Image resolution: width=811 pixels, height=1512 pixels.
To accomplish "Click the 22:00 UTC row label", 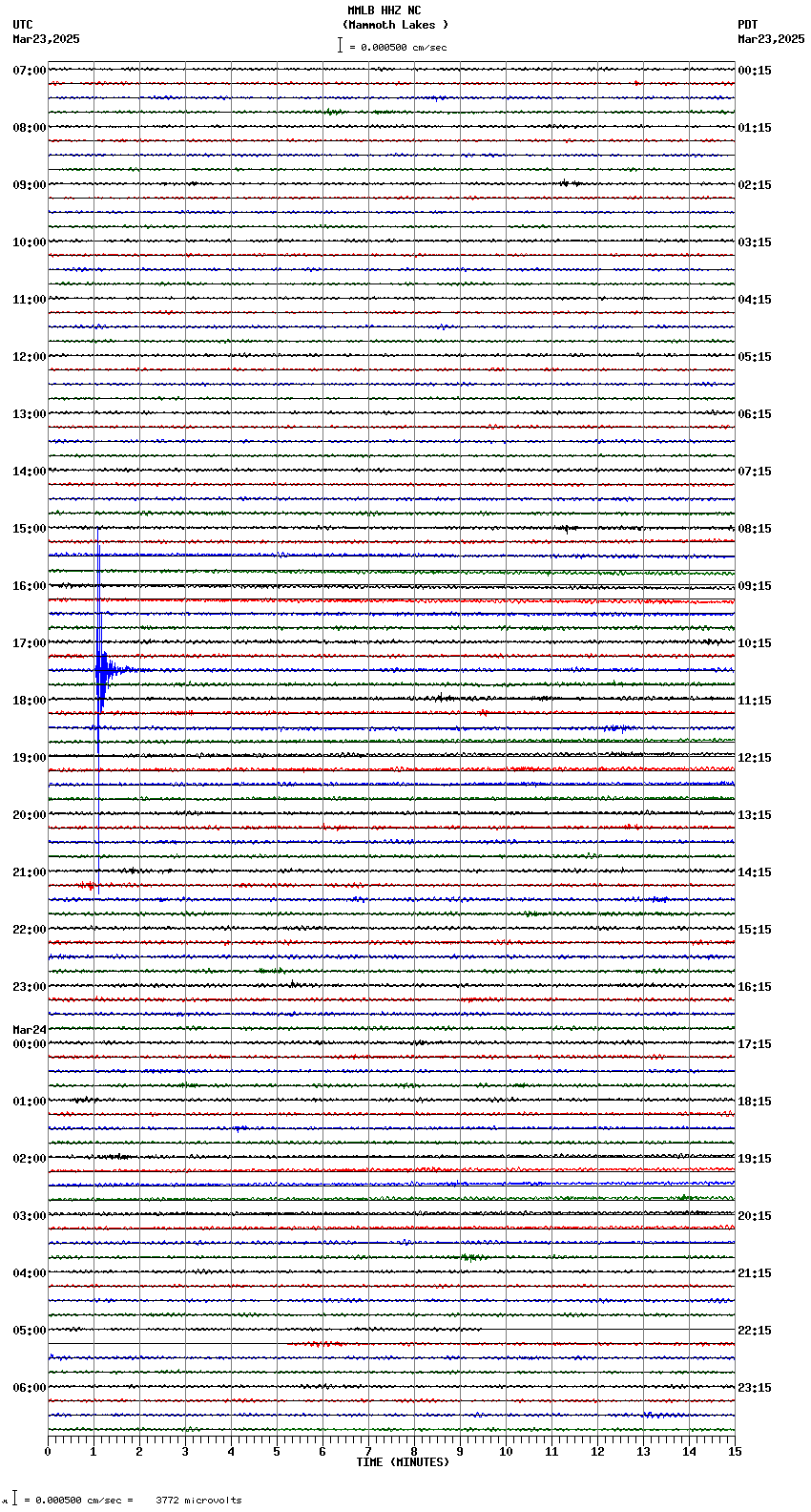I will pos(30,930).
